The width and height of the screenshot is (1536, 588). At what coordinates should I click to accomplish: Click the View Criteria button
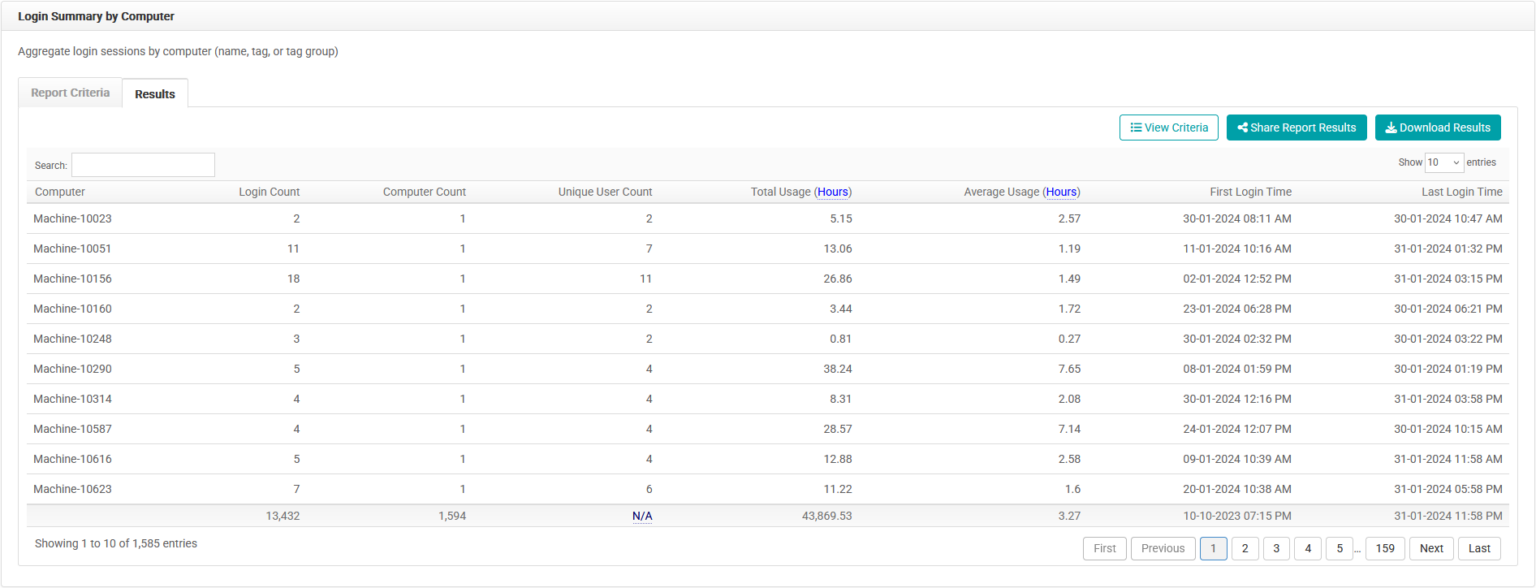[x=1168, y=128]
